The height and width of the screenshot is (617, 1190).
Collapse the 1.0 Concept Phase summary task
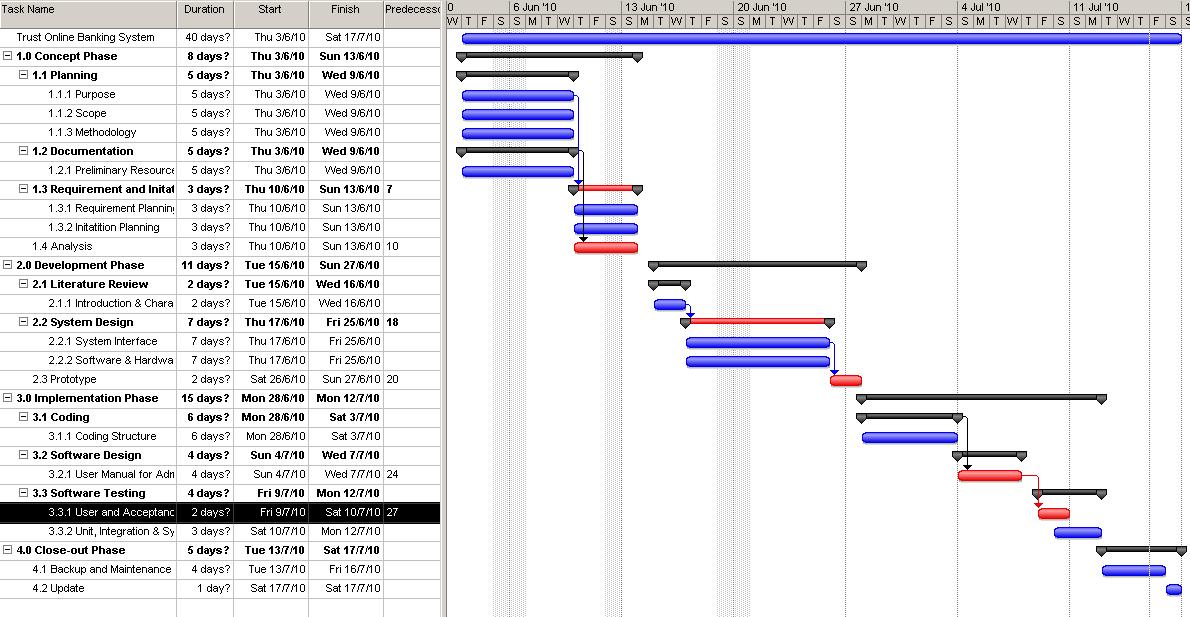[9, 56]
